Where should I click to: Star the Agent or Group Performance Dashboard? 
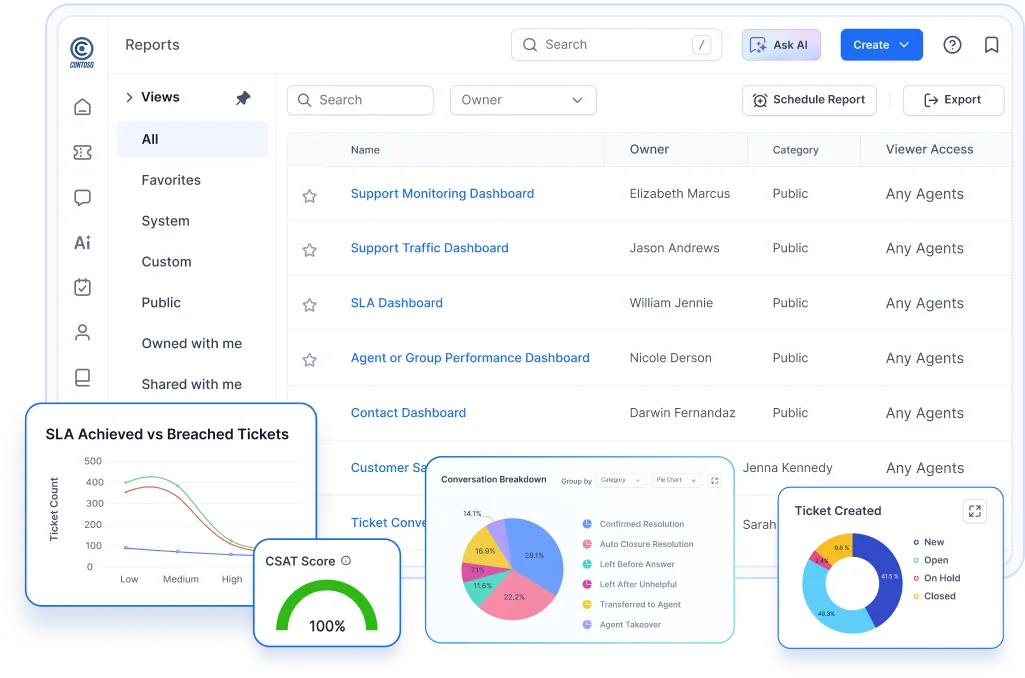[309, 360]
